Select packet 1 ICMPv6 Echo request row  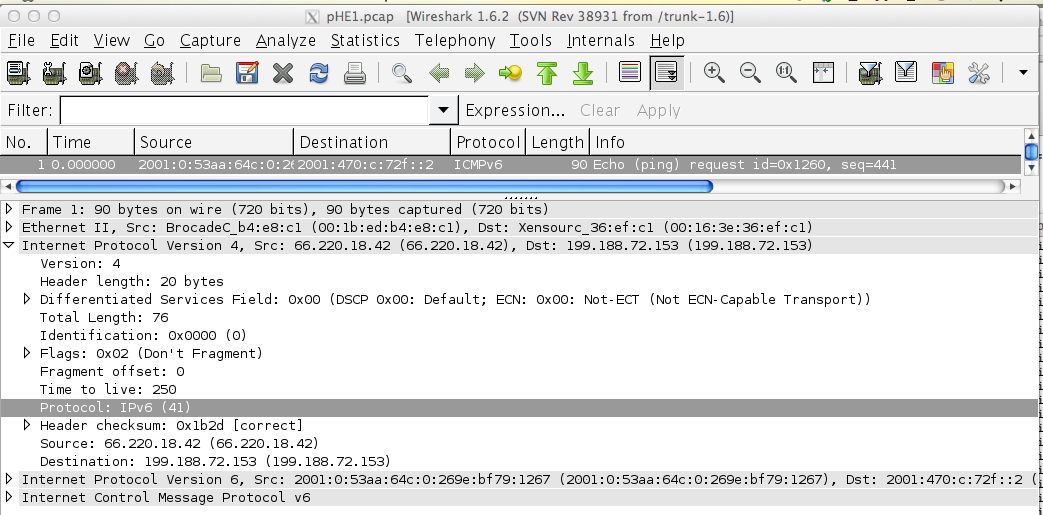511,164
